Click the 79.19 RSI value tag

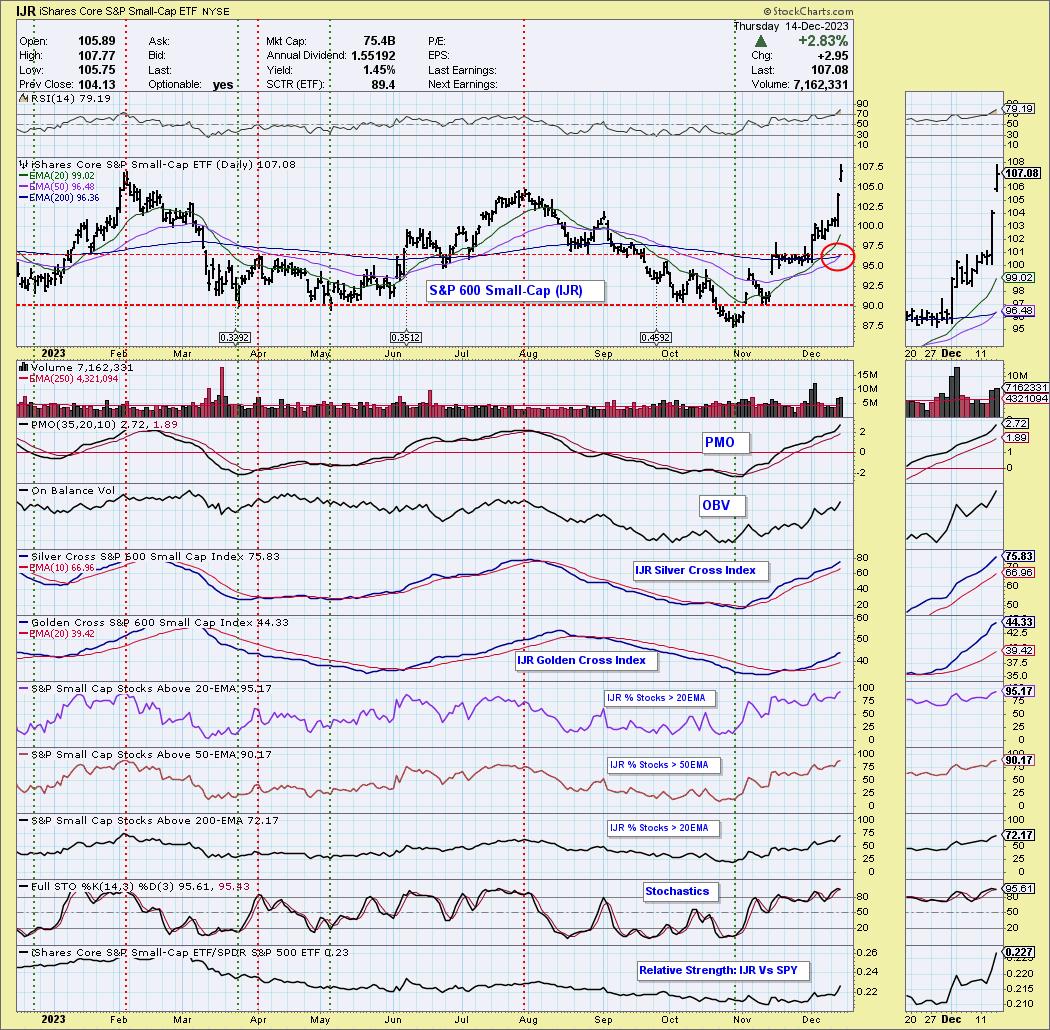click(x=1019, y=108)
